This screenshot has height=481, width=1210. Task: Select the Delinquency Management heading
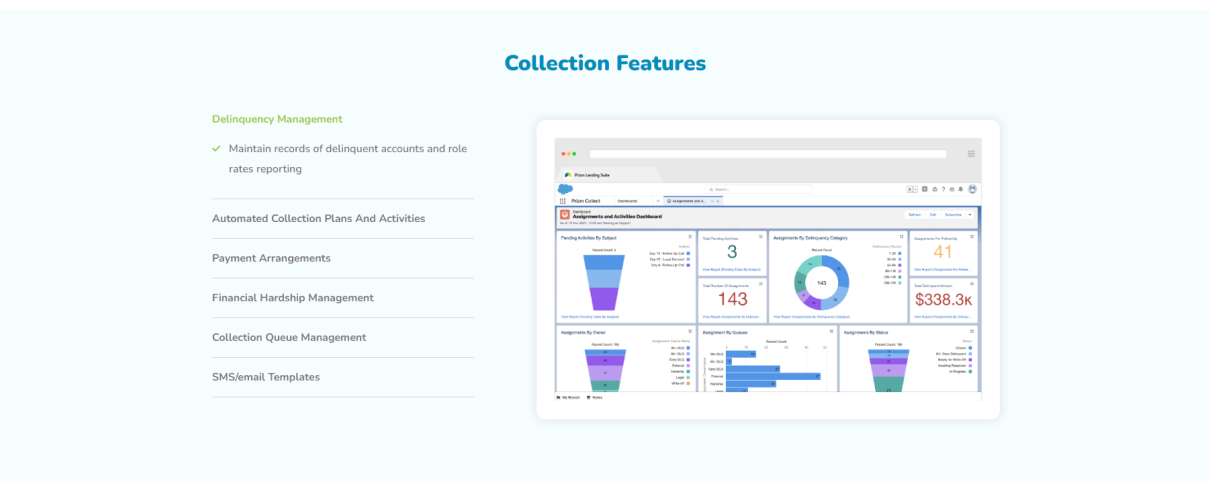pos(277,119)
